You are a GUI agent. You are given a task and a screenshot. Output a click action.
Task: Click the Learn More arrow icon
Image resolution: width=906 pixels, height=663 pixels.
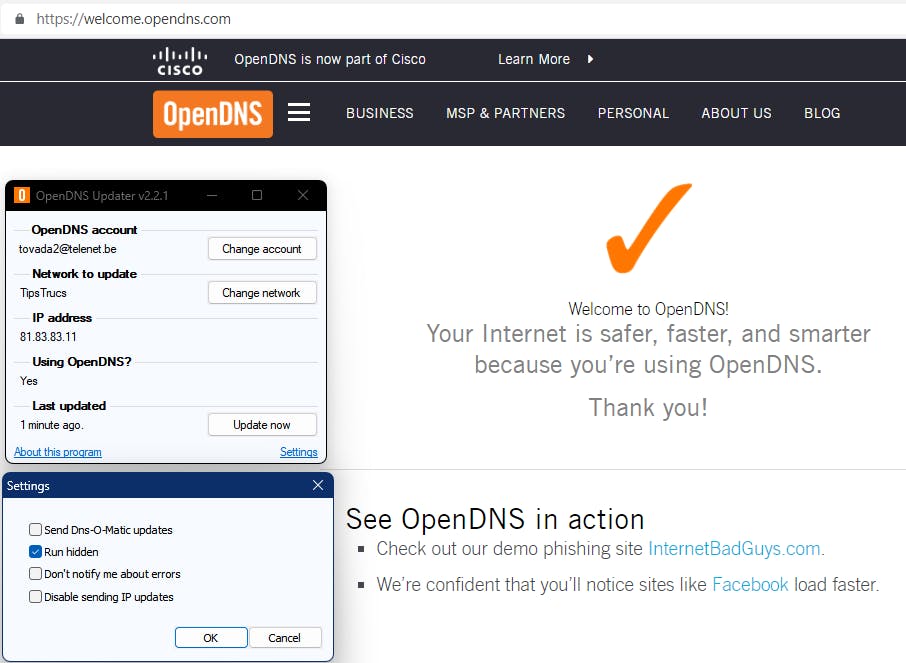pyautogui.click(x=590, y=59)
